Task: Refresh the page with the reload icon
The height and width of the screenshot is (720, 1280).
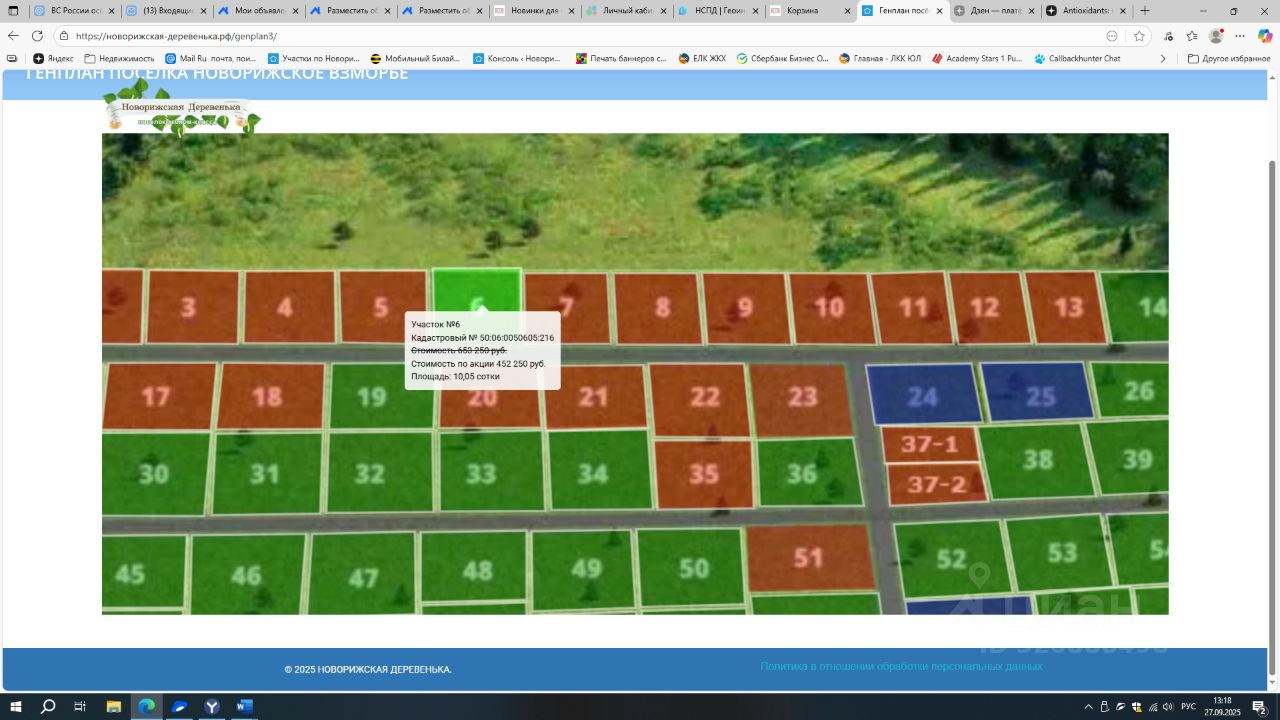Action: click(x=37, y=36)
